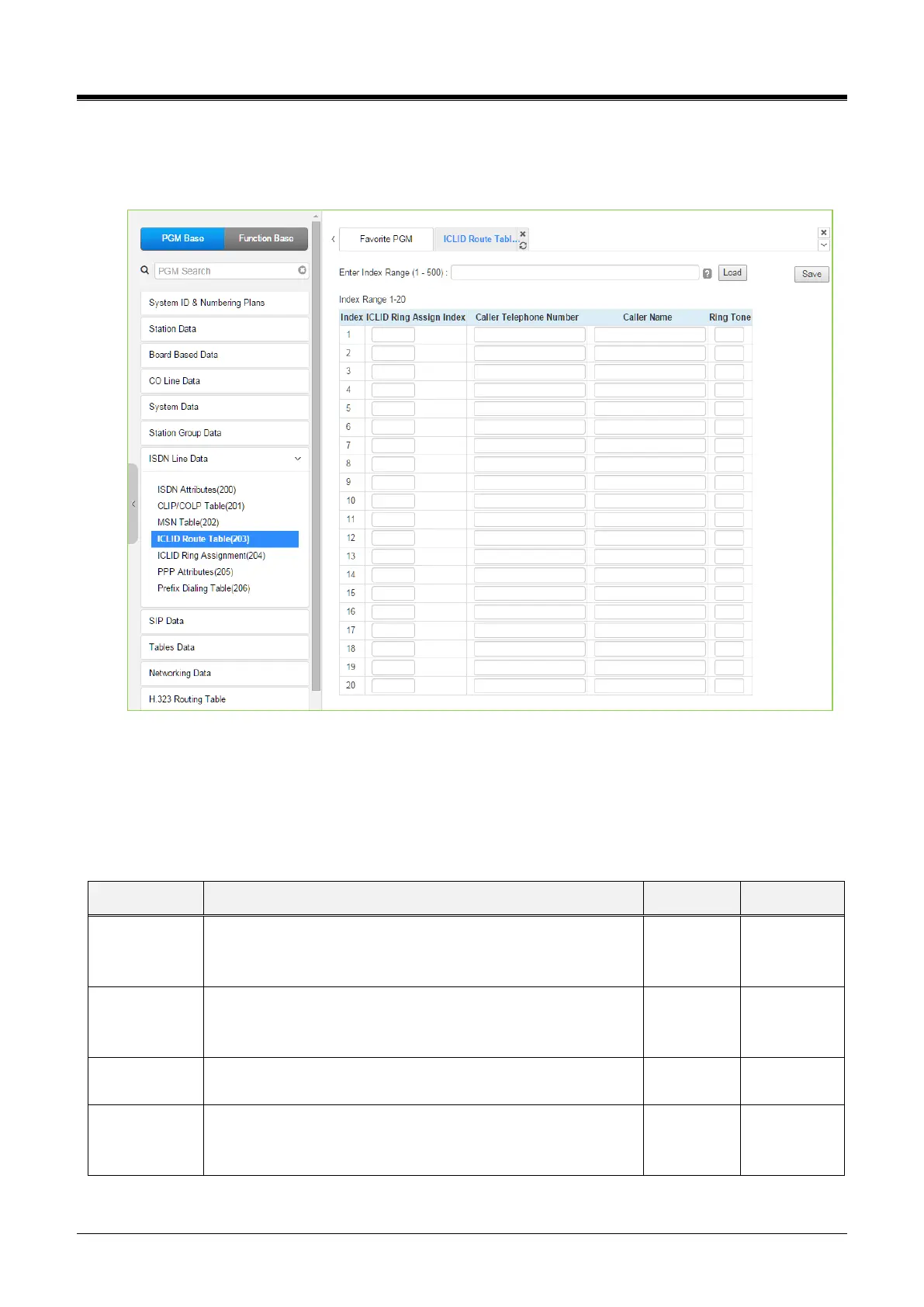The width and height of the screenshot is (924, 1307).
Task: Switch to PGM Base mode
Action: 182,238
